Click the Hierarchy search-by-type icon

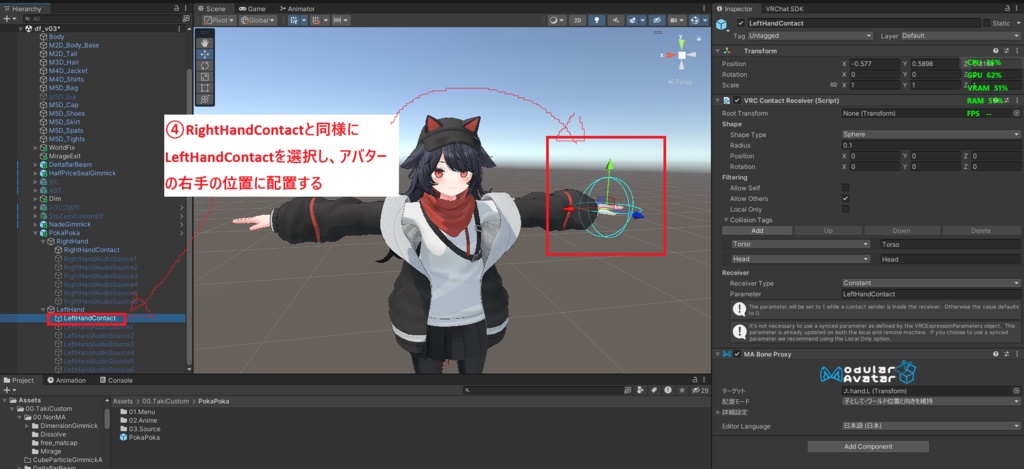pyautogui.click(x=186, y=19)
